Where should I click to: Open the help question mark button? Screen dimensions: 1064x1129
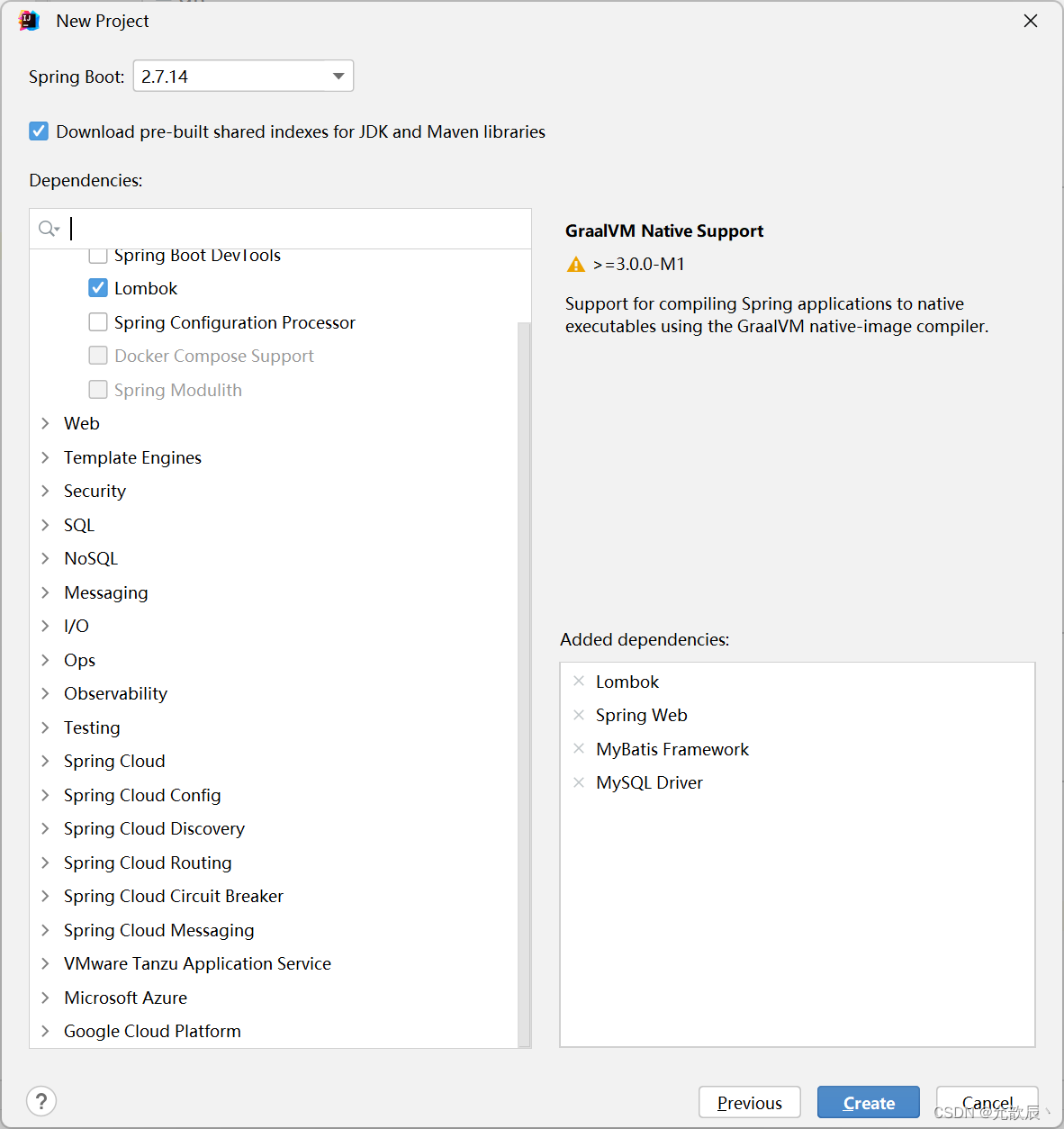pos(41,1101)
